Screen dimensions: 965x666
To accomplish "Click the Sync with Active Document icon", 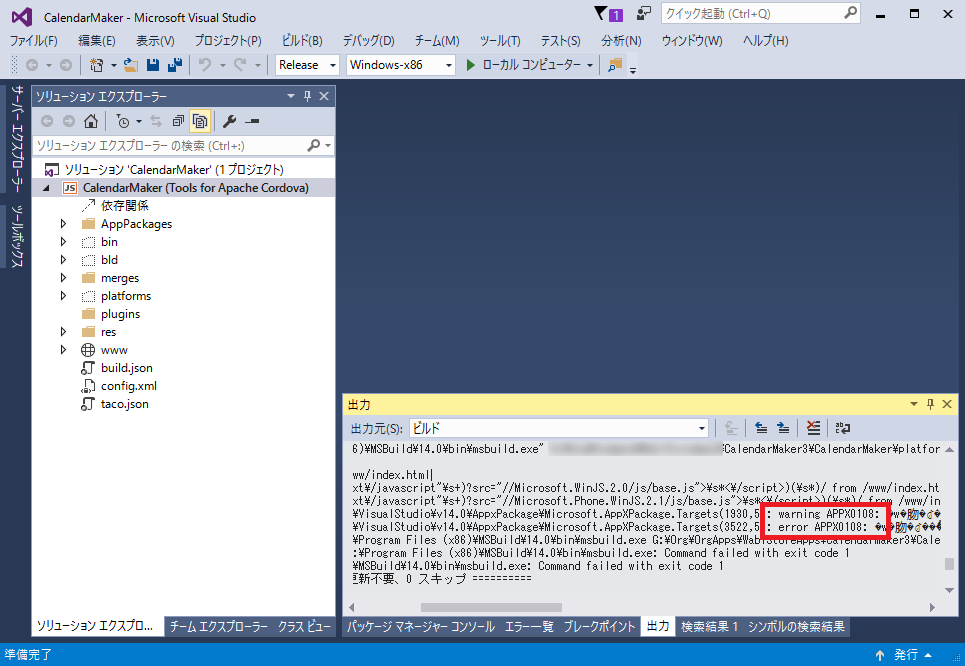I will [x=156, y=121].
